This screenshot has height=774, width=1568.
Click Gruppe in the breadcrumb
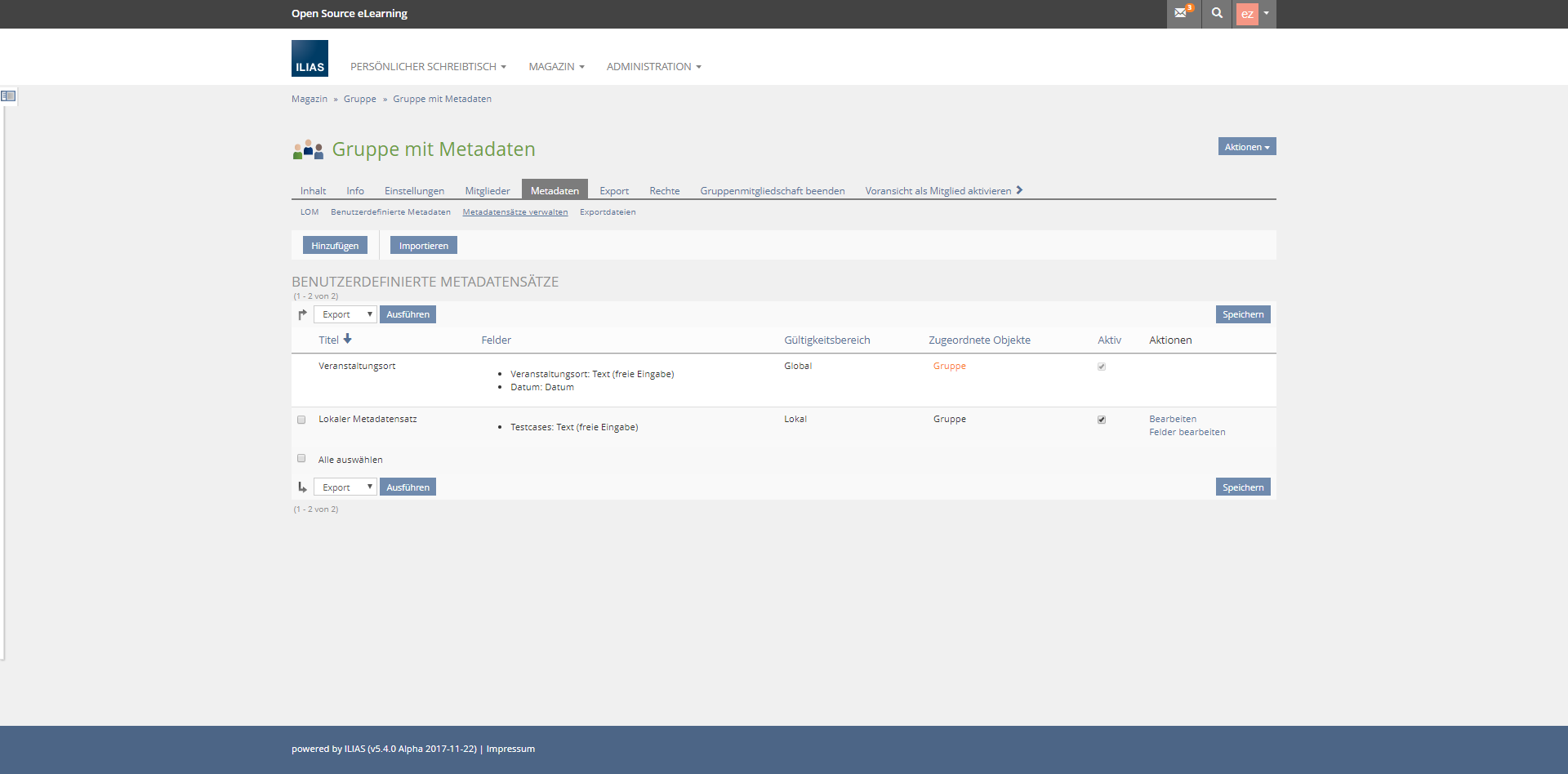coord(359,99)
